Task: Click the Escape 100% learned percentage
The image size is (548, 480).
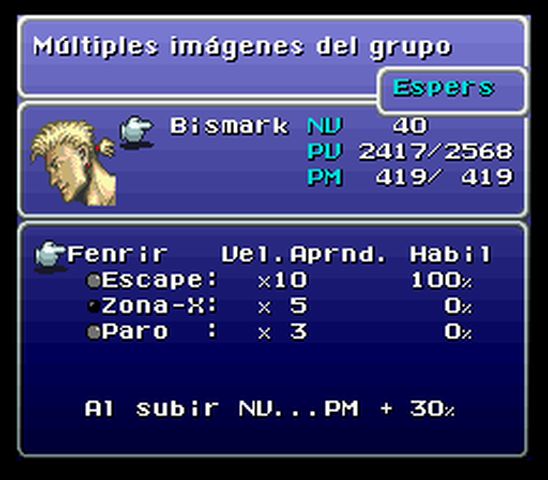Action: 441,280
